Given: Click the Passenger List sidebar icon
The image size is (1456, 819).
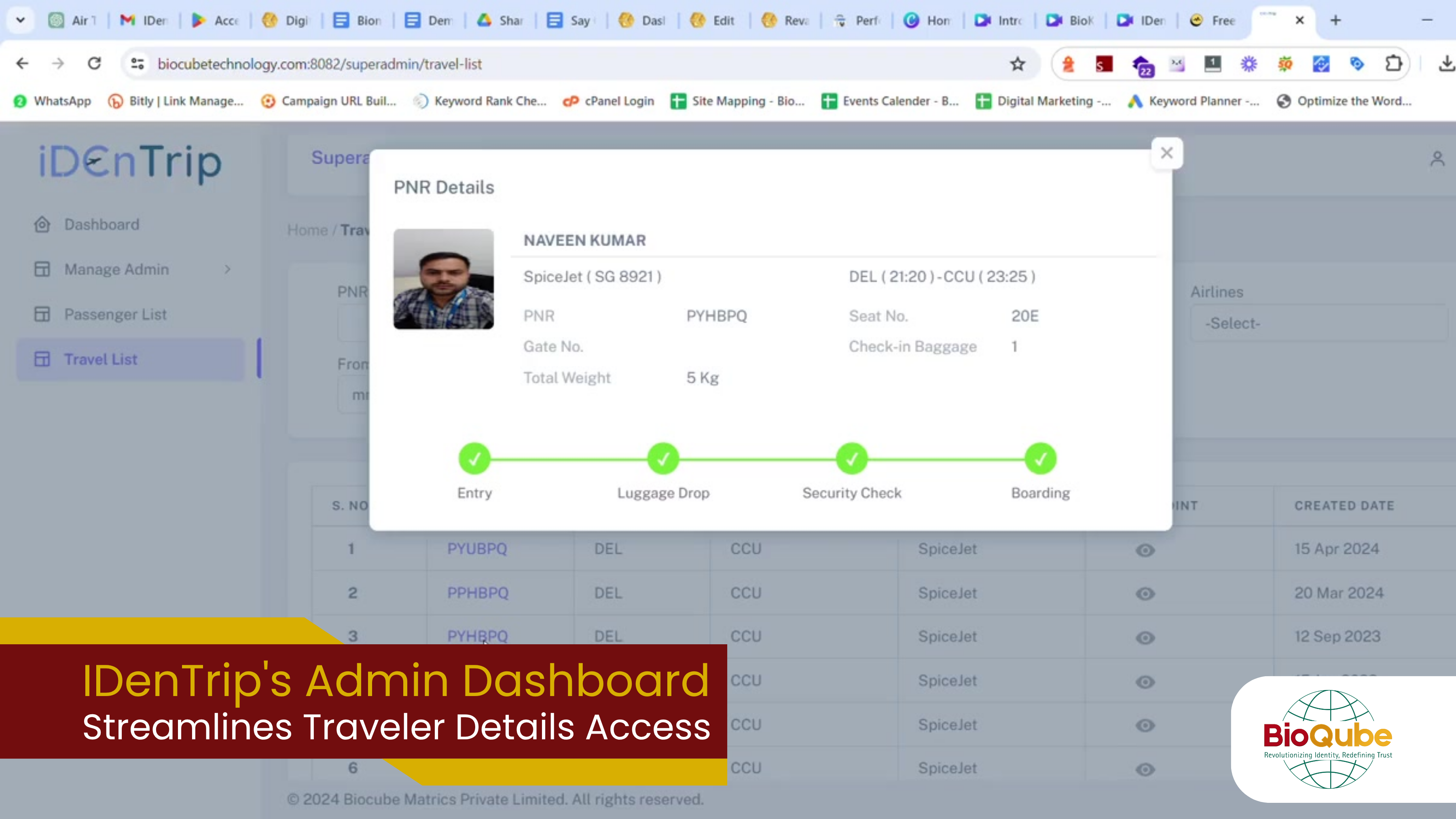Looking at the screenshot, I should coord(42,314).
